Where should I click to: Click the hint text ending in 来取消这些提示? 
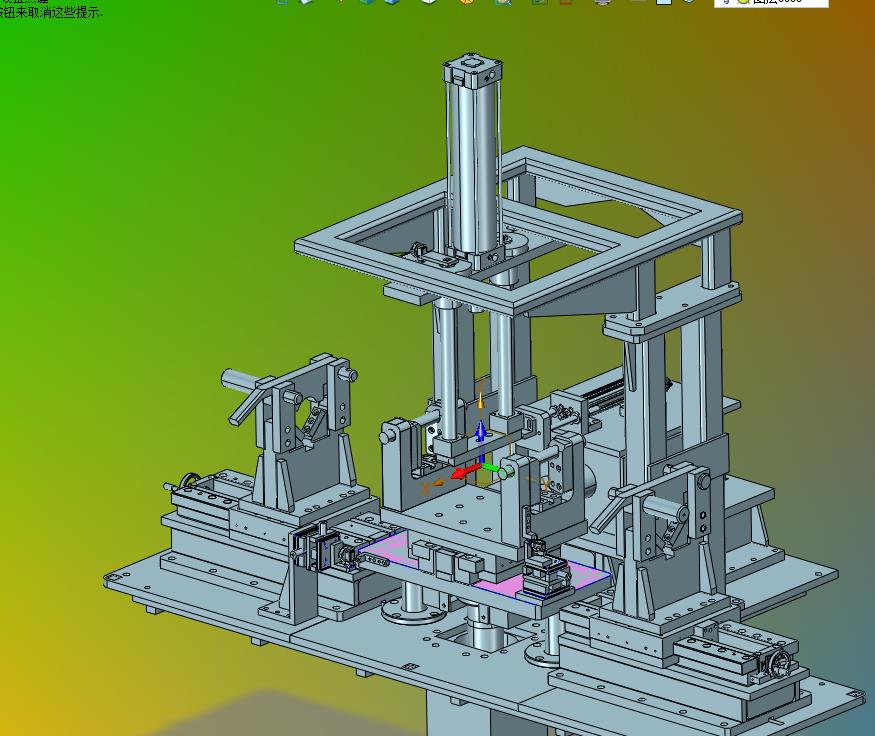(51, 12)
